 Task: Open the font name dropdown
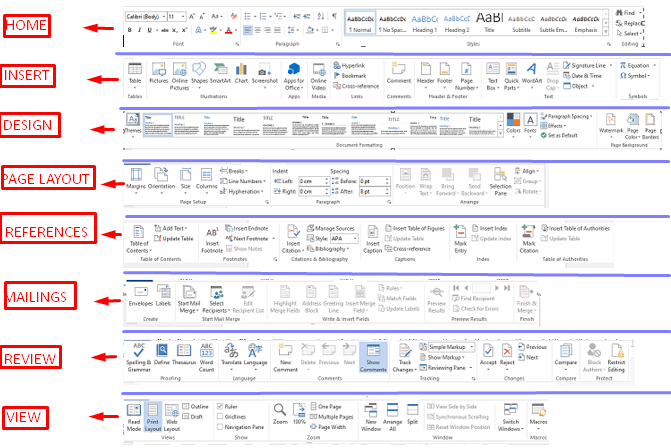164,17
